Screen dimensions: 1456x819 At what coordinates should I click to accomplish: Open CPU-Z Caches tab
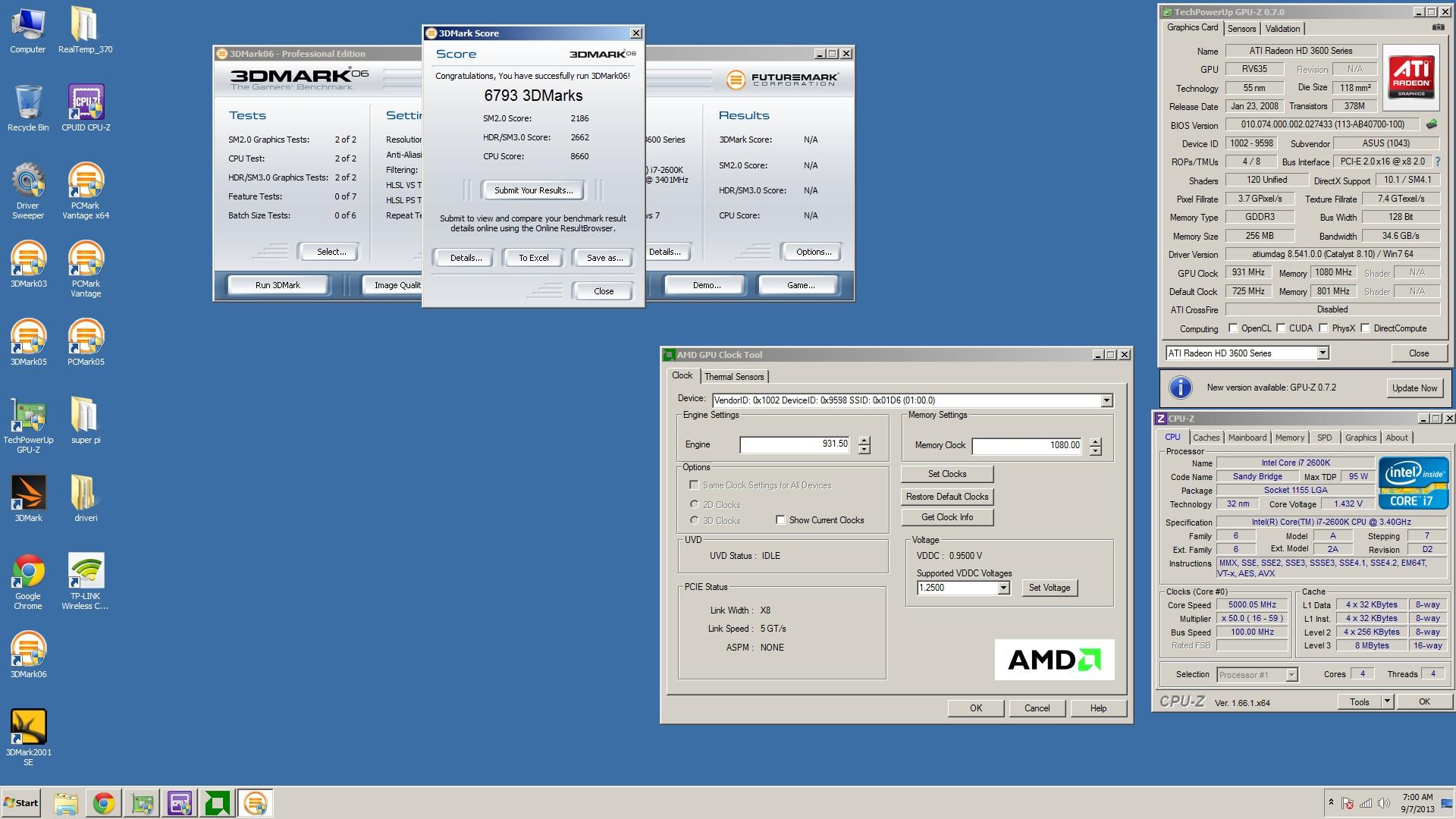tap(1206, 438)
